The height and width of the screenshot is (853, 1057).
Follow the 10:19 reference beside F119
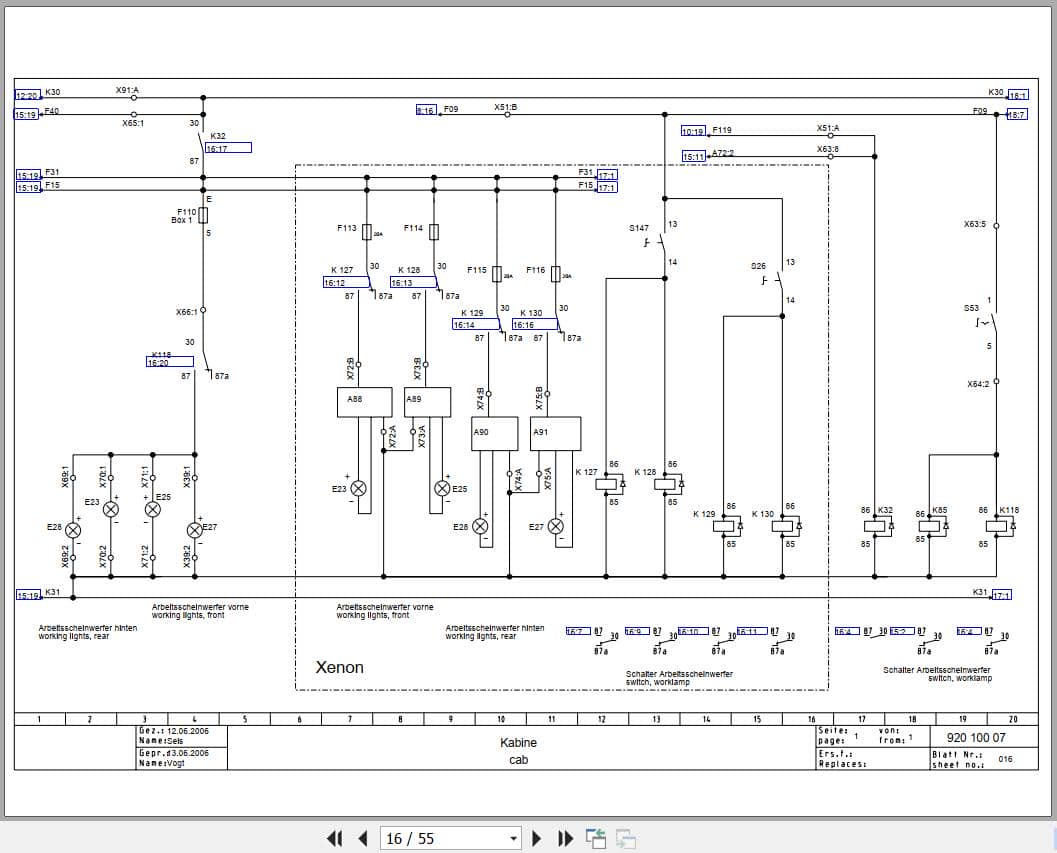[x=694, y=131]
